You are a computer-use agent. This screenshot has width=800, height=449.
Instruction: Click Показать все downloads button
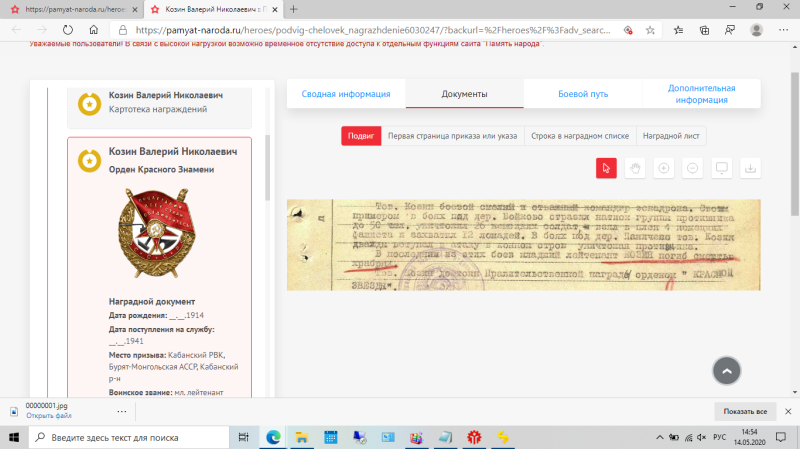pos(745,411)
